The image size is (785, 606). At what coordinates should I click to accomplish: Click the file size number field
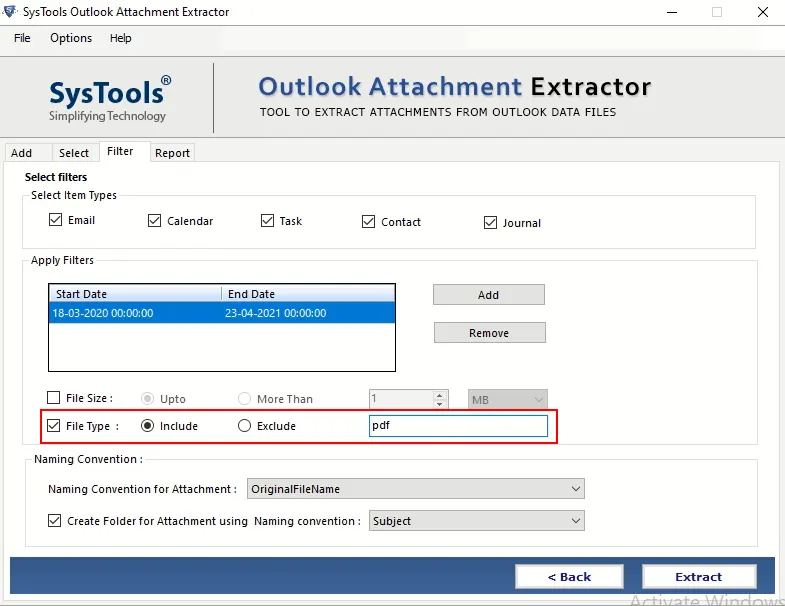point(402,399)
